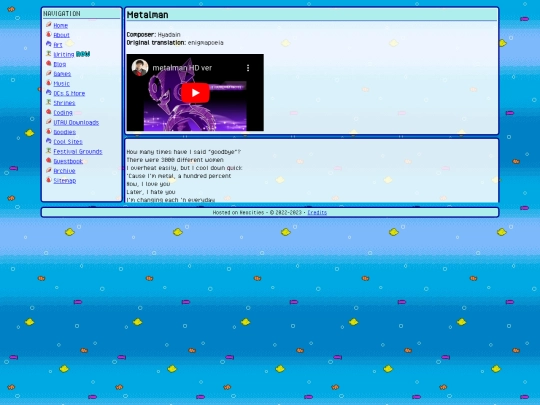Image resolution: width=540 pixels, height=405 pixels.
Task: Click the icon beside Festival Grounds
Action: tap(49, 150)
